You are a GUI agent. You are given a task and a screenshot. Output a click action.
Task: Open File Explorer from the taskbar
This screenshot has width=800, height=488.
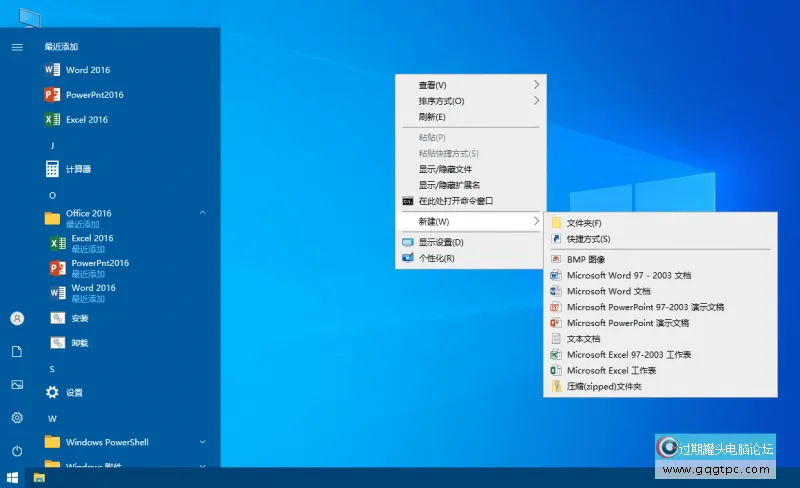tap(39, 478)
